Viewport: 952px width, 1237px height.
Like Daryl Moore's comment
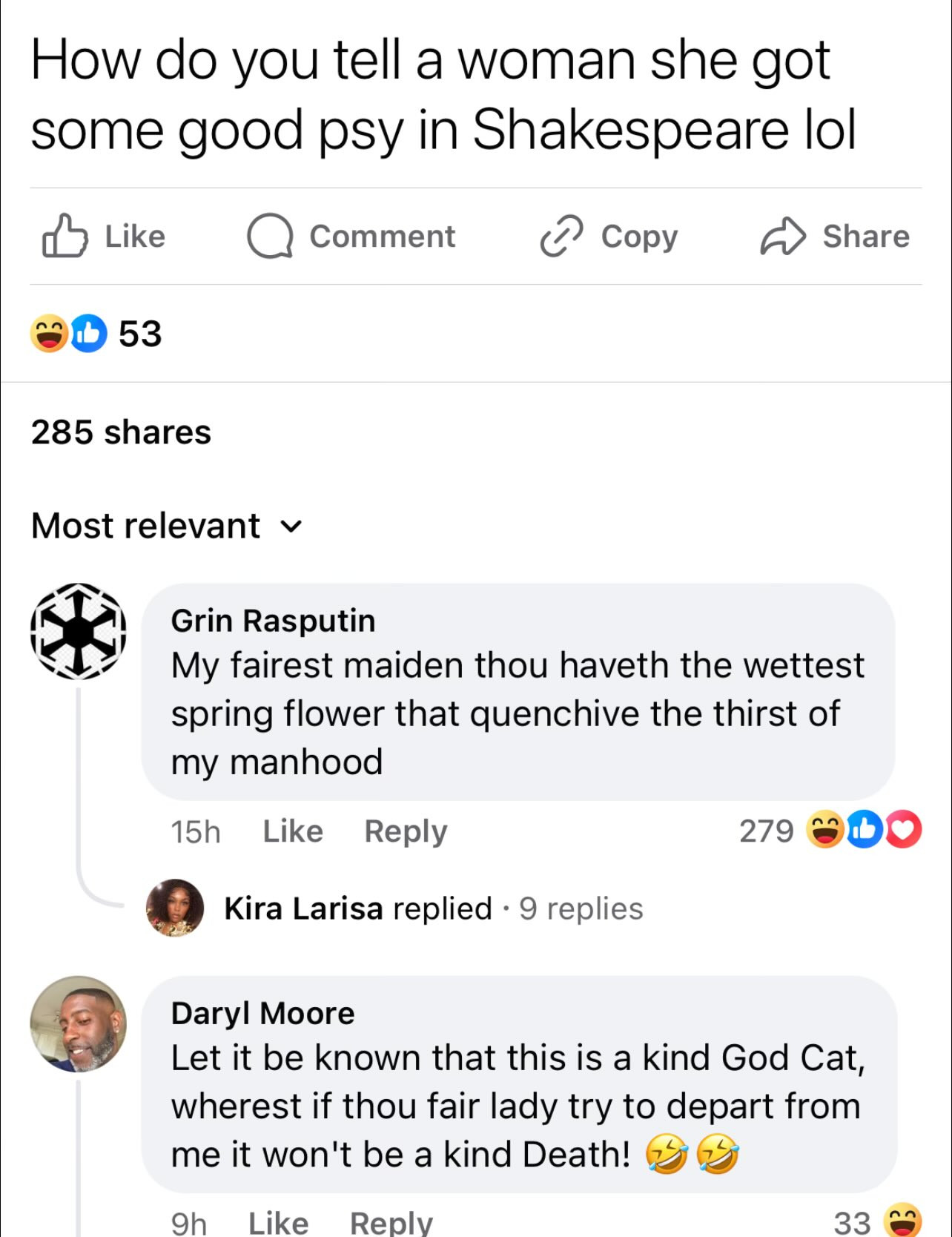(x=278, y=1222)
